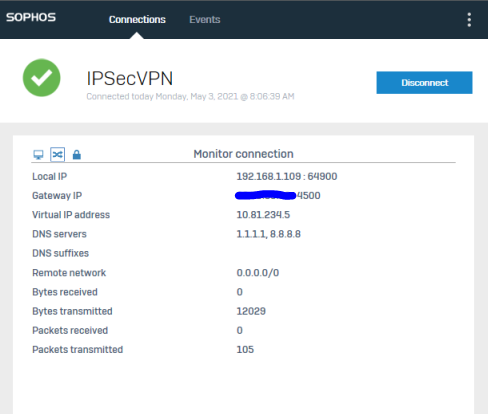Click the value 192.168.1.109 : 64900
Screen dimensions: 488x414
[x=287, y=176]
